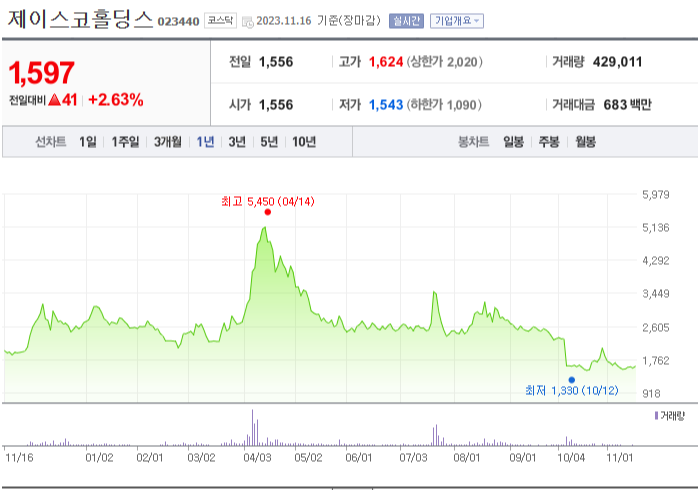This screenshot has width=698, height=490.
Task: Click the 거래량 value 429,011
Action: tap(617, 62)
